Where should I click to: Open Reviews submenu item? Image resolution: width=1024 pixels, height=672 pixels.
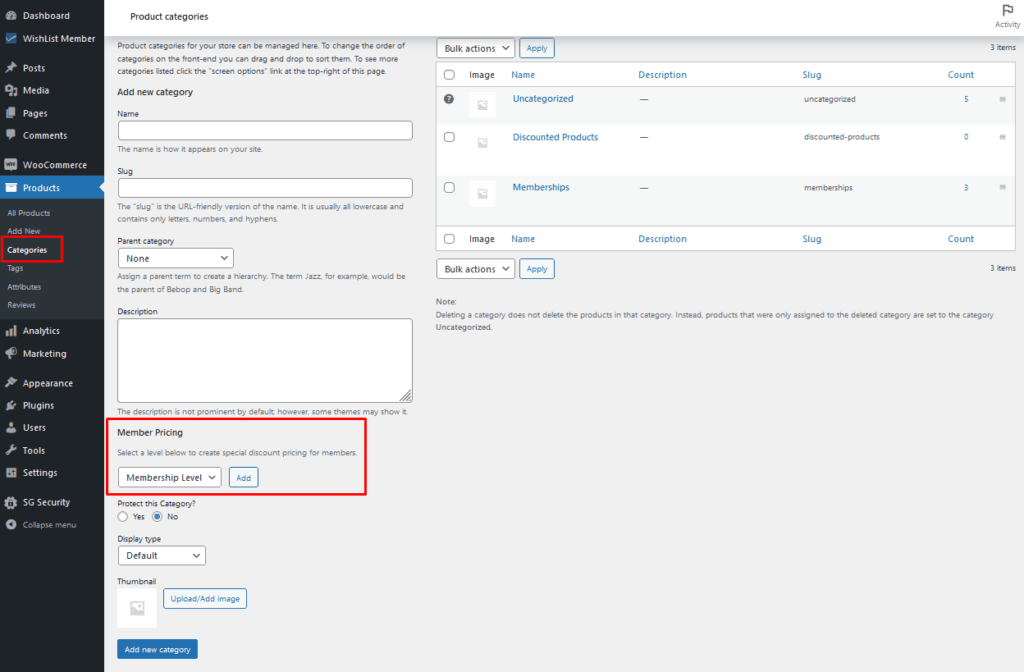pyautogui.click(x=22, y=305)
